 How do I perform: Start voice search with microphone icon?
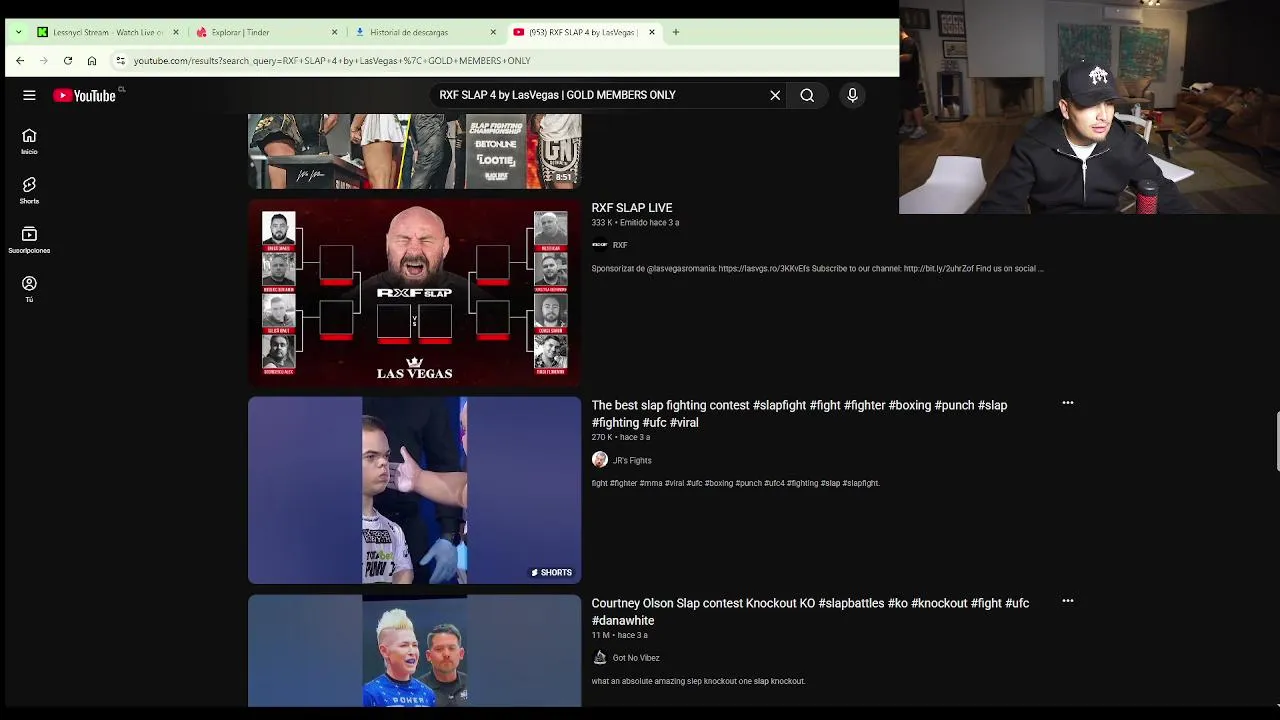tap(852, 95)
